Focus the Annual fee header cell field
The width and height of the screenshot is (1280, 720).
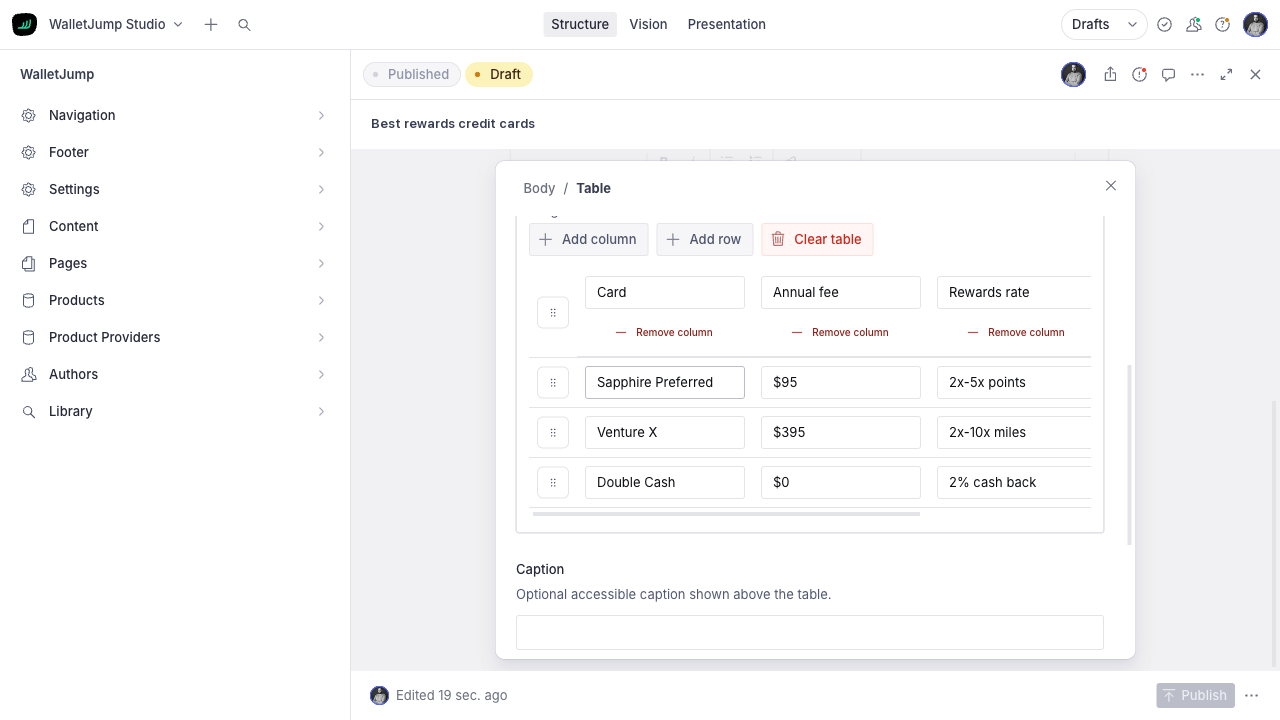[x=841, y=292]
